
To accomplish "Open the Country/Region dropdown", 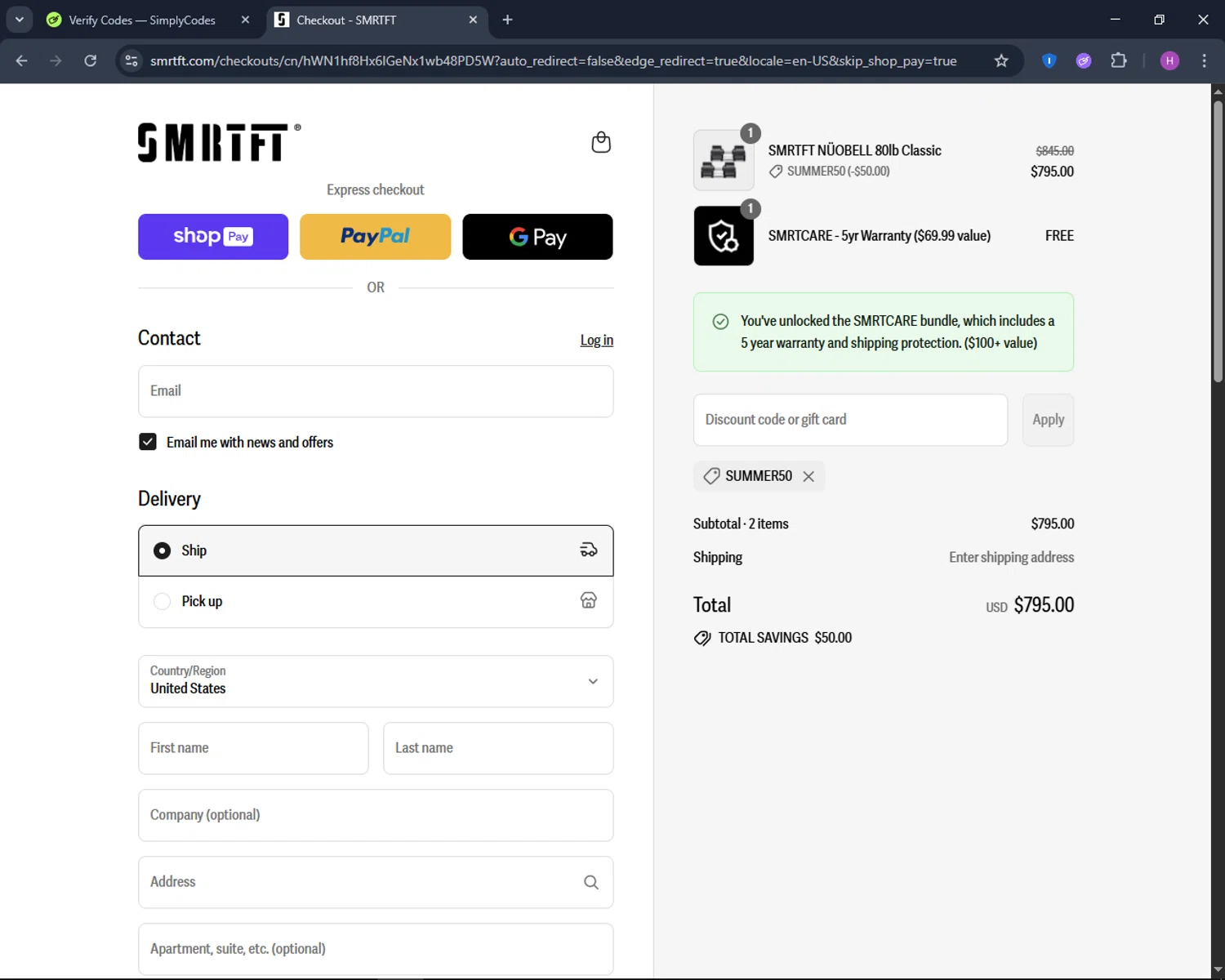I will pos(376,681).
